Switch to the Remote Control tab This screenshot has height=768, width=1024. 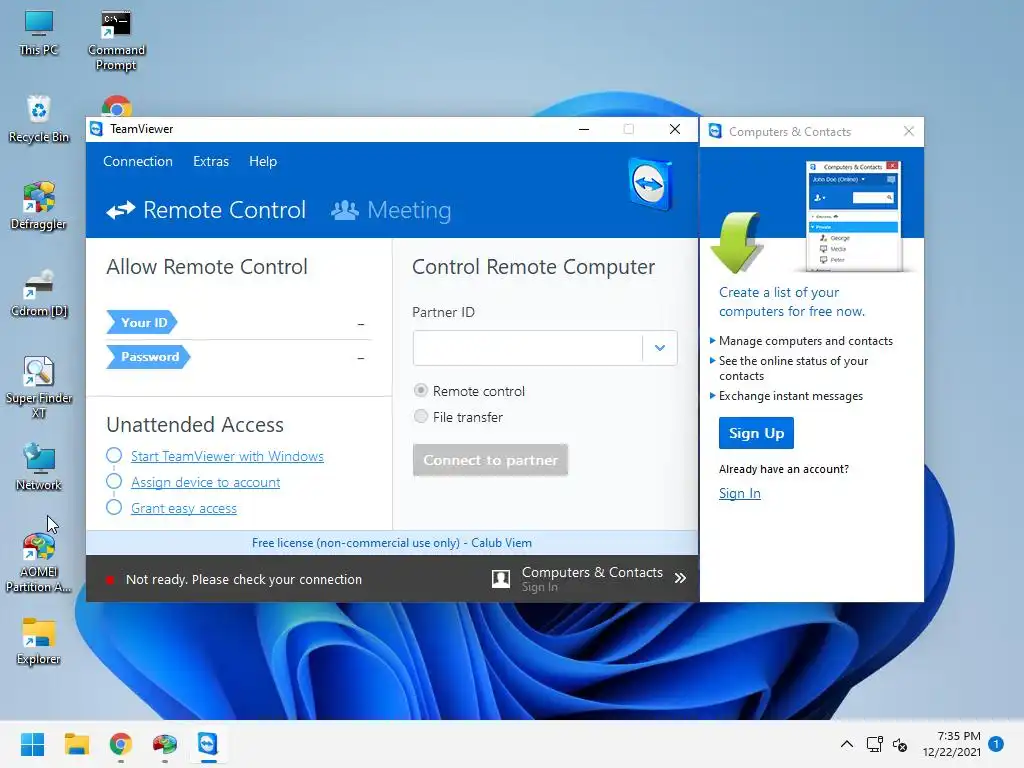206,210
